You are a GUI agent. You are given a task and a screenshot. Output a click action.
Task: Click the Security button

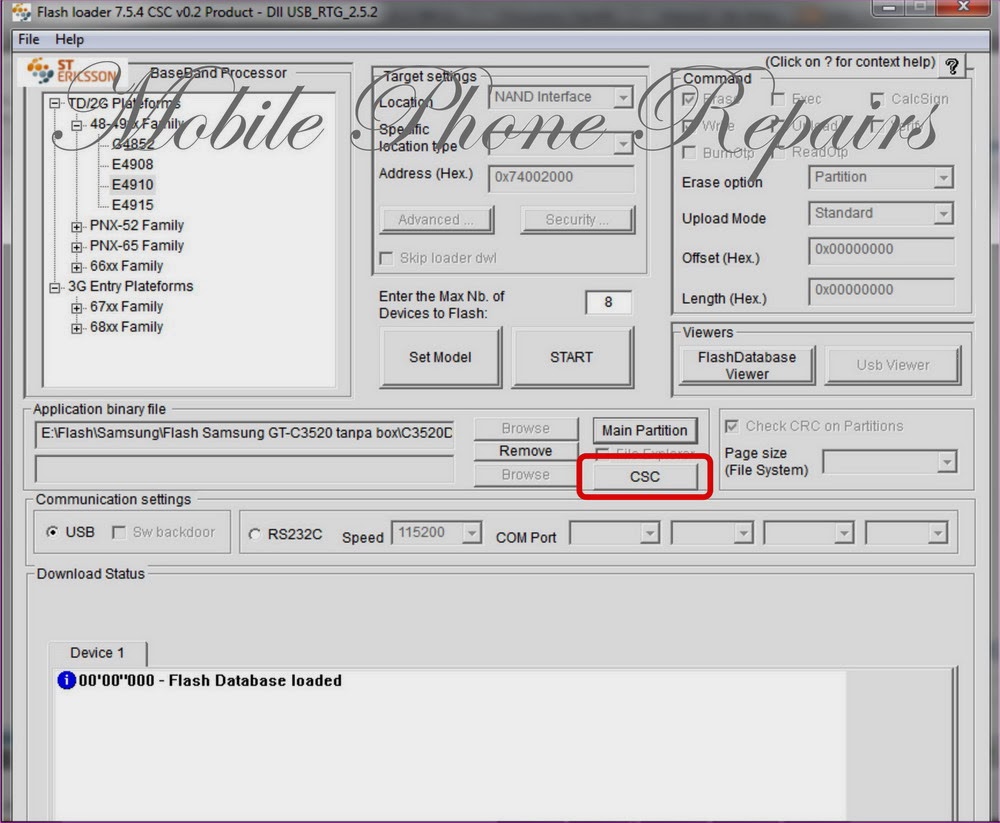(x=577, y=220)
